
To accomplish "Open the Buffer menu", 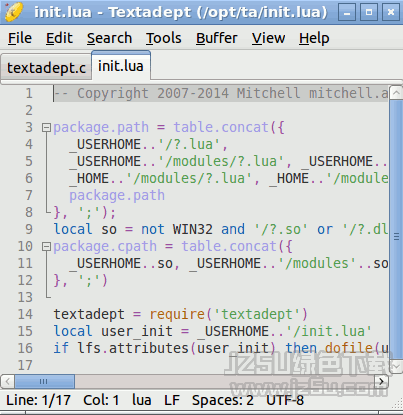I will [217, 38].
